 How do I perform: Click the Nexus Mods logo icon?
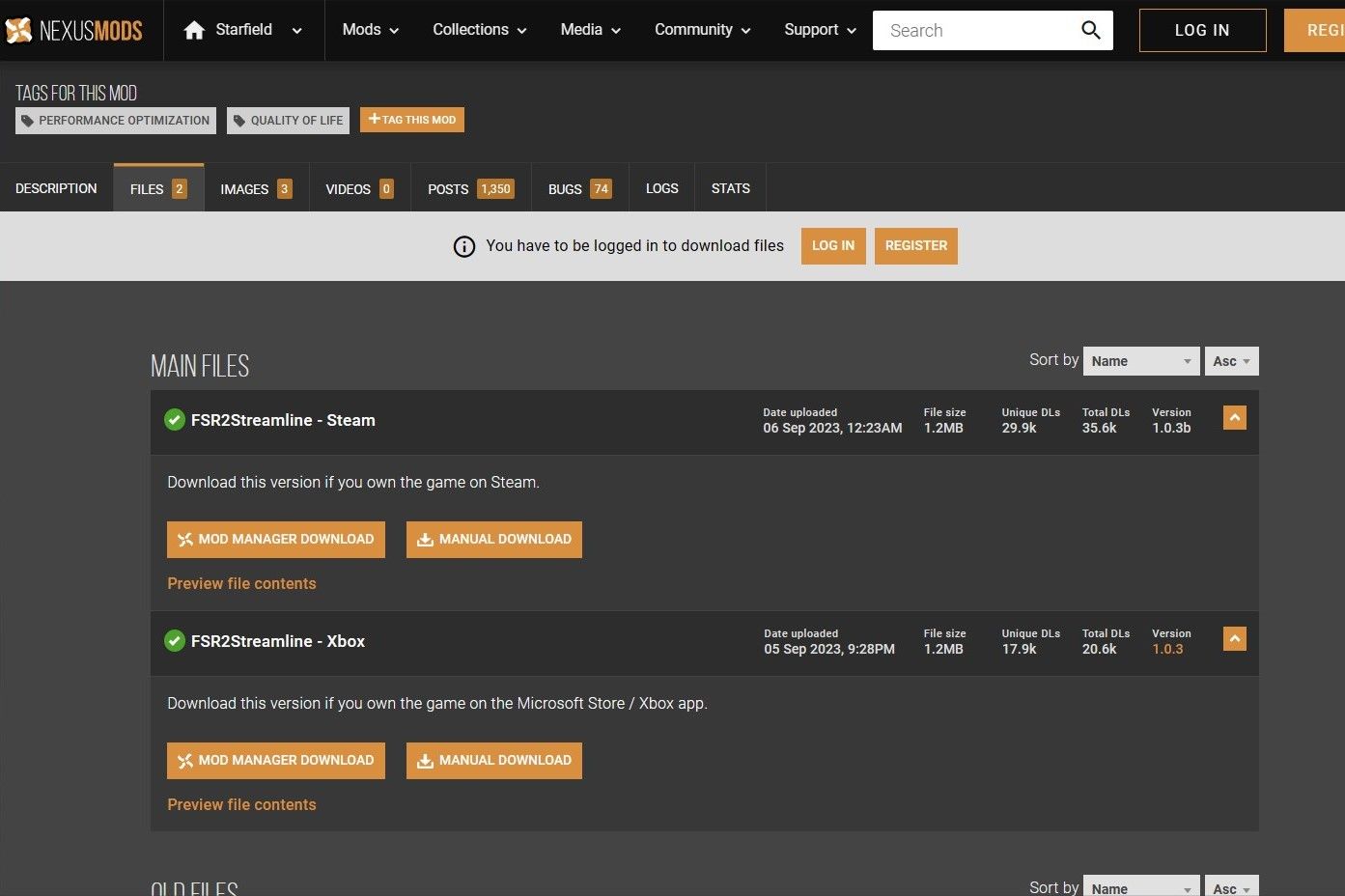tap(19, 31)
